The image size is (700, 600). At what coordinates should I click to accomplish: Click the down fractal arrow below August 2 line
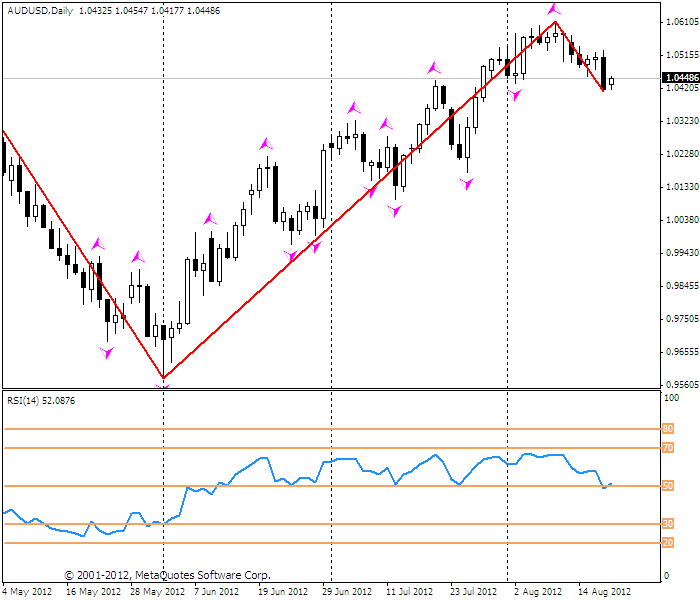pyautogui.click(x=514, y=95)
